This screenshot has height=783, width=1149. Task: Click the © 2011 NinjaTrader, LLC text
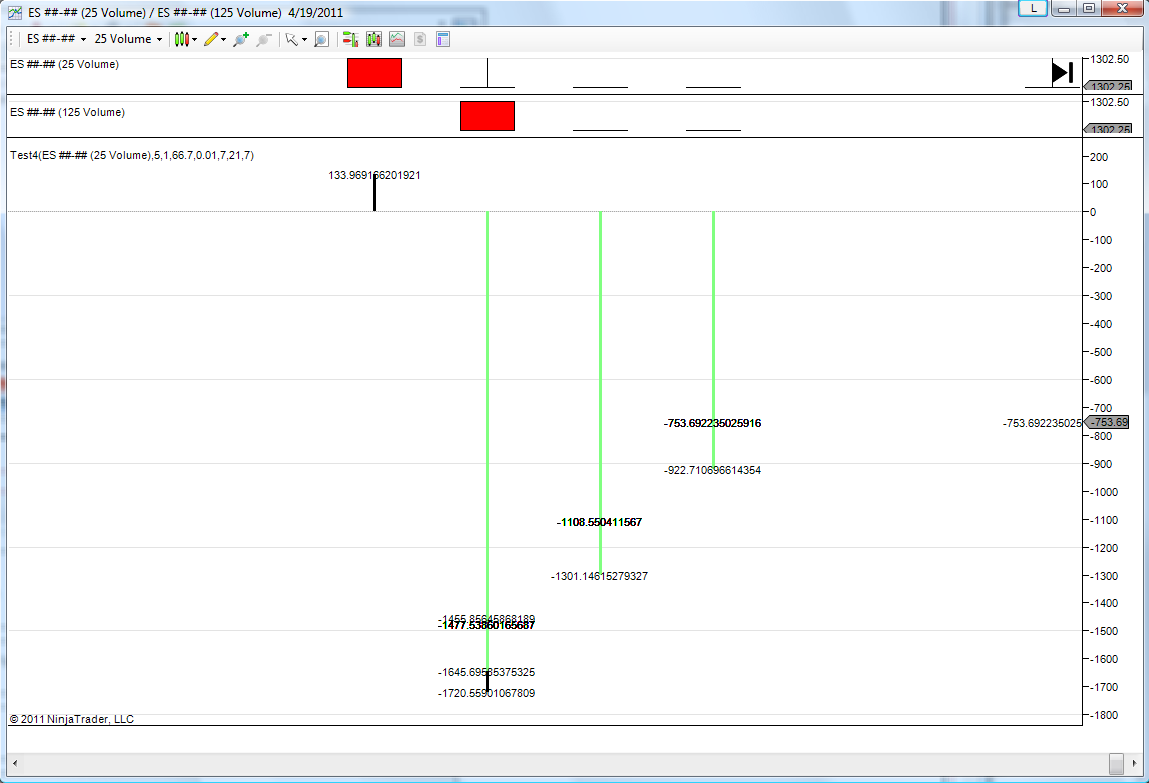click(72, 719)
